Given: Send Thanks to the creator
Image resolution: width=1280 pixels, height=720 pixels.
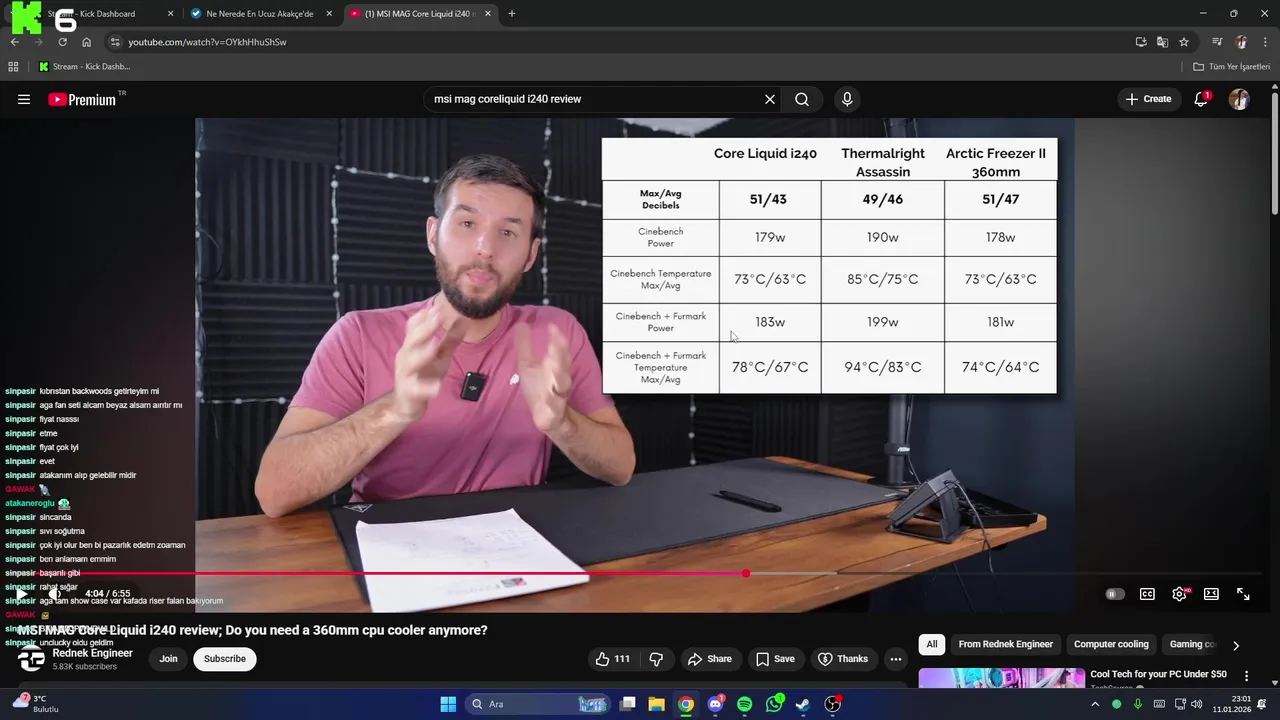Looking at the screenshot, I should (x=842, y=659).
